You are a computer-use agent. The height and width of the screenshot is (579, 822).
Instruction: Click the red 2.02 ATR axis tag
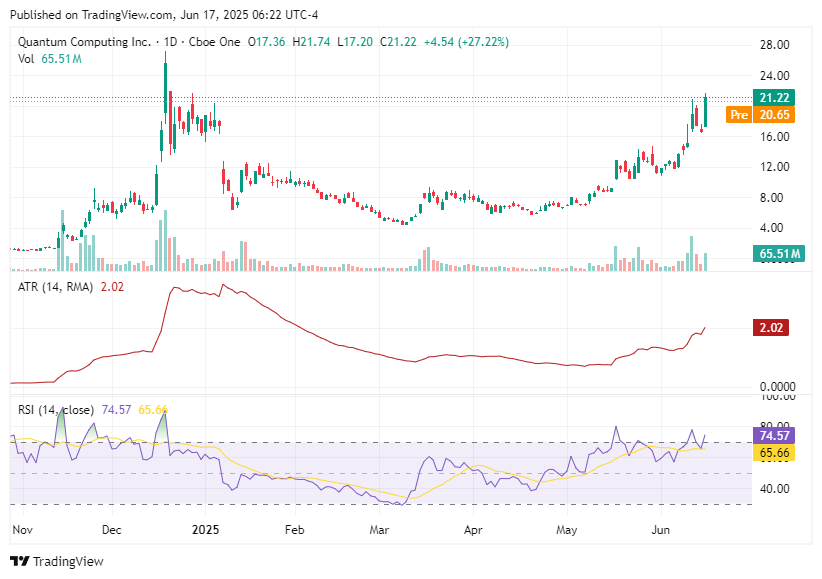coord(771,328)
